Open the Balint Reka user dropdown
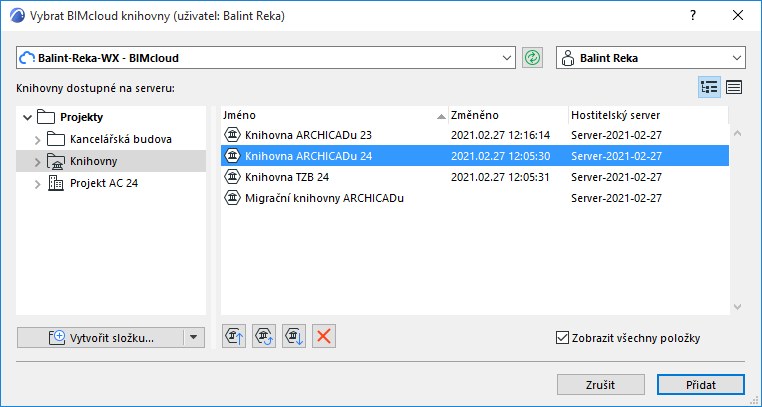This screenshot has width=762, height=407. coord(736,58)
